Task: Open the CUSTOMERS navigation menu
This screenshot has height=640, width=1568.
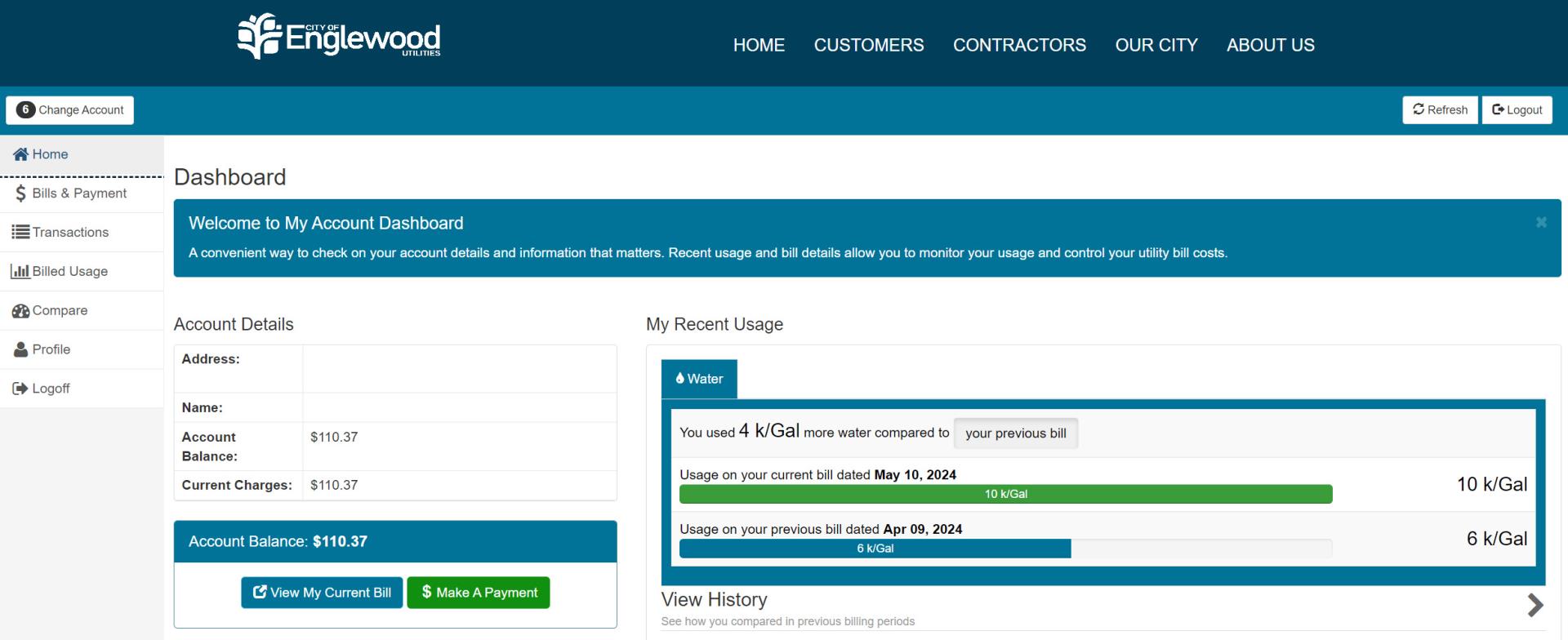Action: [x=869, y=45]
